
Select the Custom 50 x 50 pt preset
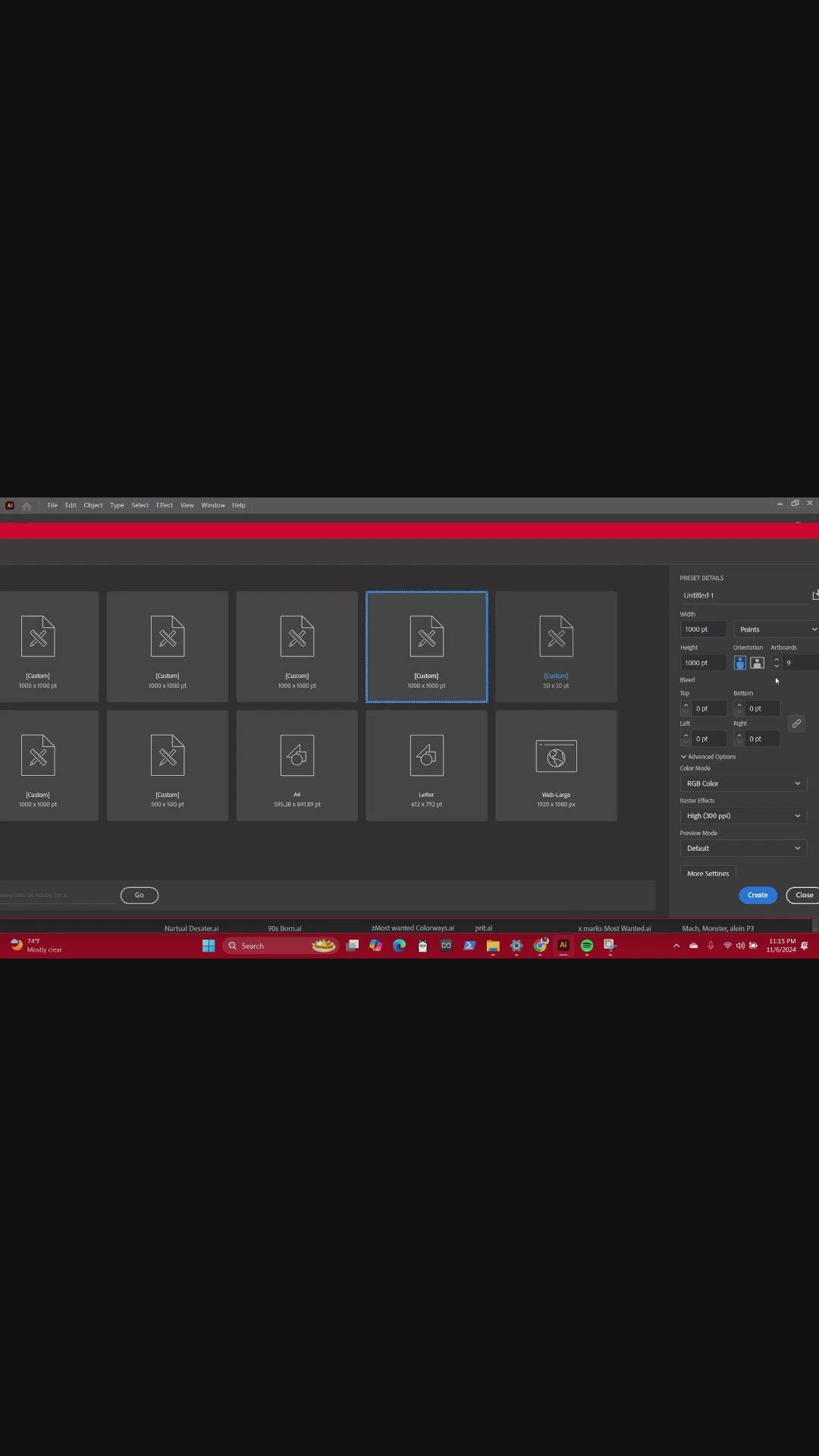(556, 647)
